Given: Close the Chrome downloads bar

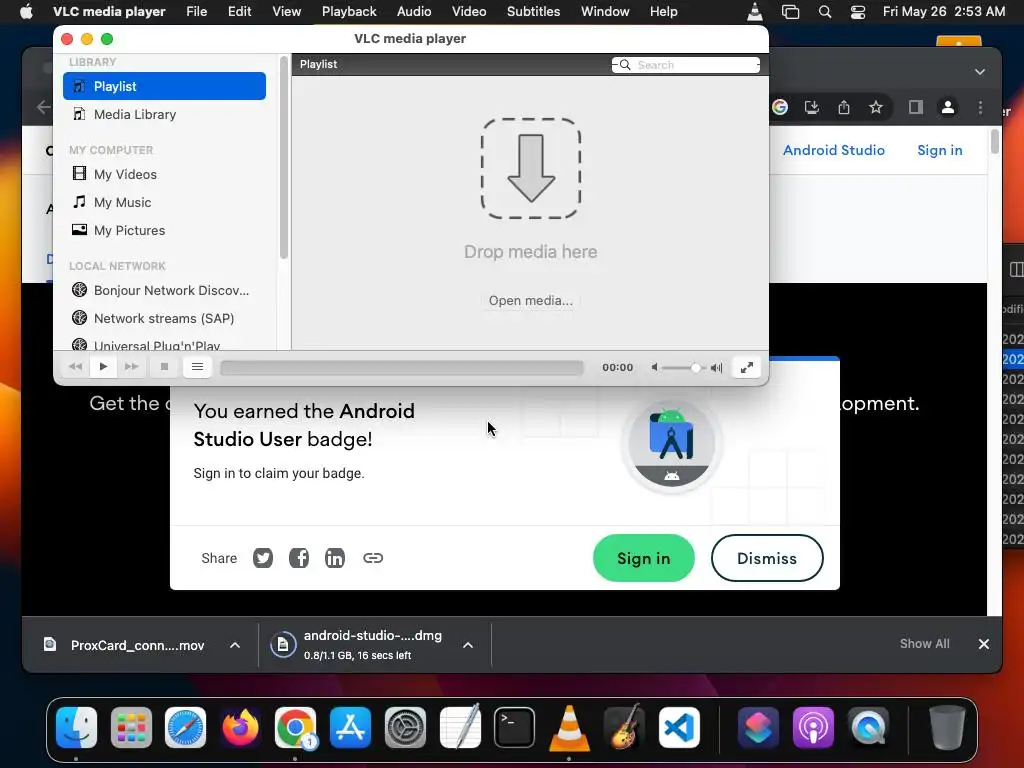Looking at the screenshot, I should point(984,644).
